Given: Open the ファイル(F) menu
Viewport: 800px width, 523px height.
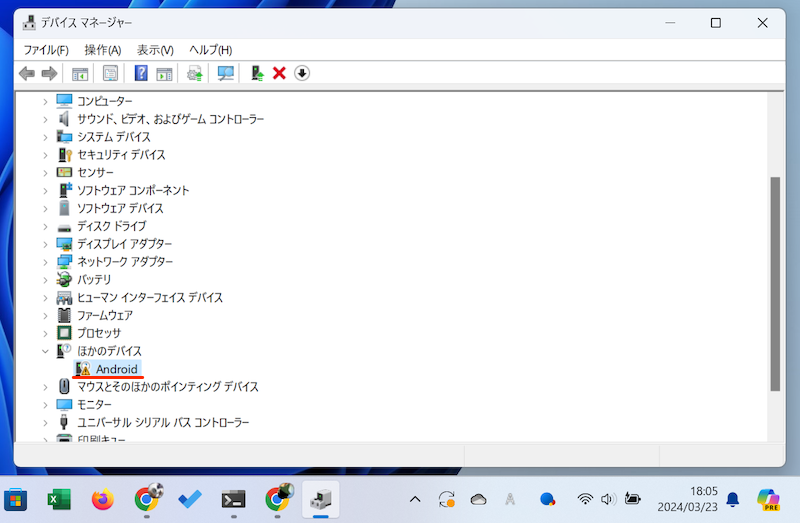Looking at the screenshot, I should pyautogui.click(x=46, y=50).
